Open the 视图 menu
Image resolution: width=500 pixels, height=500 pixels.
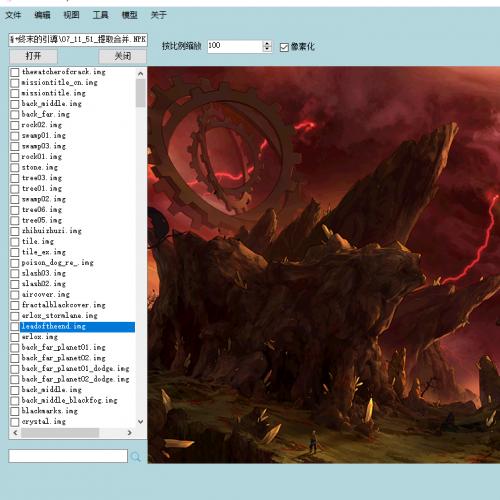click(x=71, y=15)
